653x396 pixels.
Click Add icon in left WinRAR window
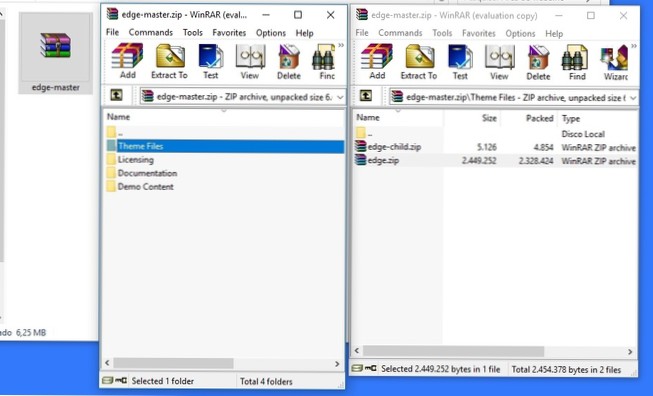click(x=127, y=61)
